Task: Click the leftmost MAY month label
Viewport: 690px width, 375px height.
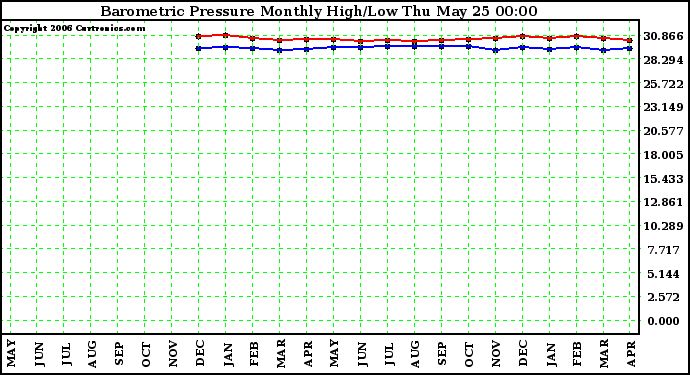Action: (11, 353)
